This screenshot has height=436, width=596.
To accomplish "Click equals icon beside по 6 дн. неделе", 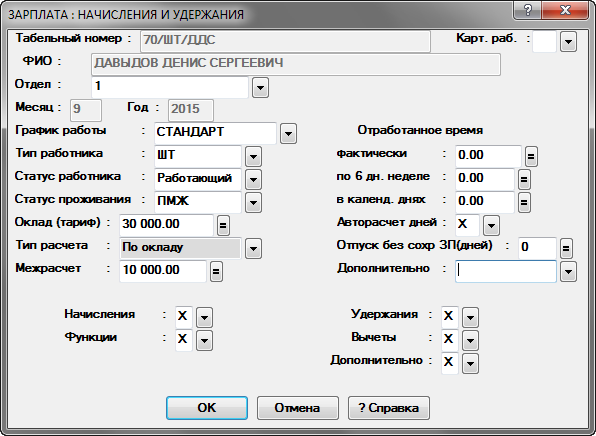I will [x=524, y=179].
